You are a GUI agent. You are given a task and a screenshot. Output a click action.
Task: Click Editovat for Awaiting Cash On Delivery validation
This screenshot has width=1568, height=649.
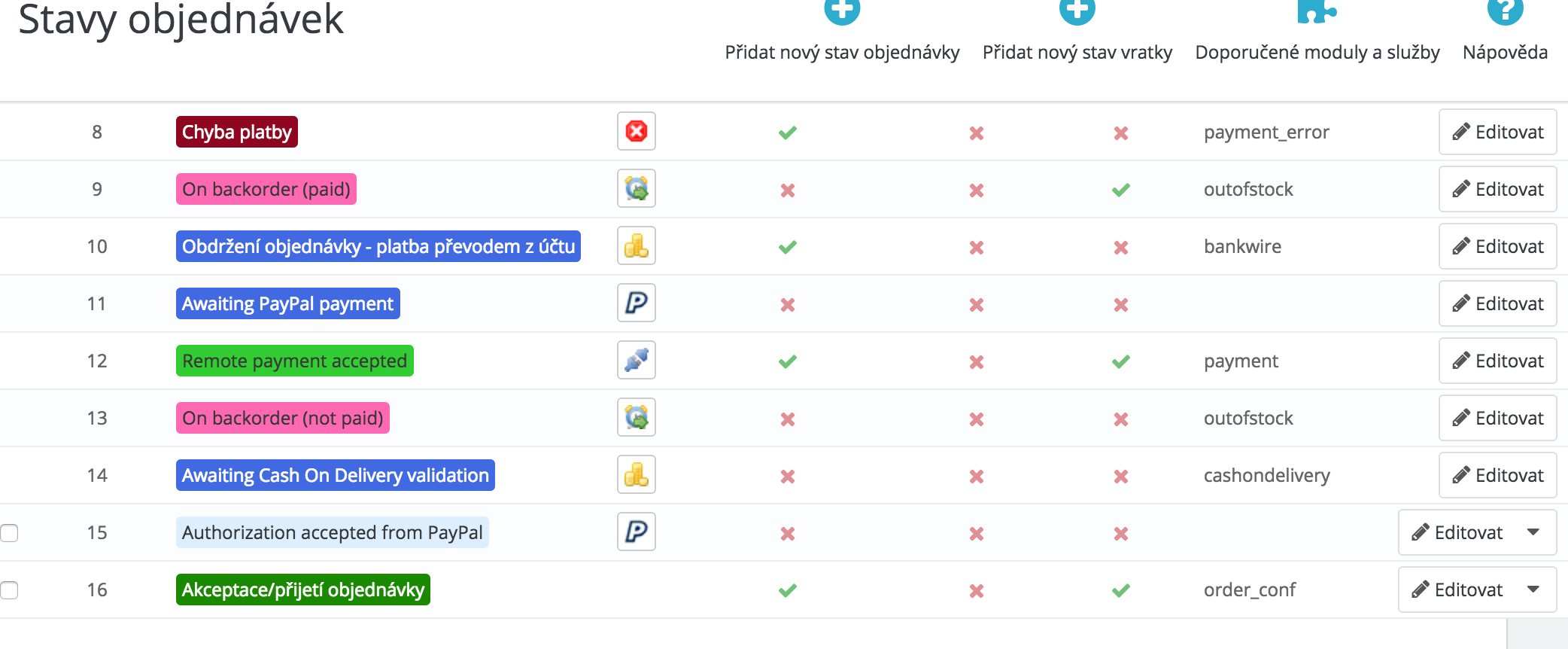click(x=1497, y=476)
